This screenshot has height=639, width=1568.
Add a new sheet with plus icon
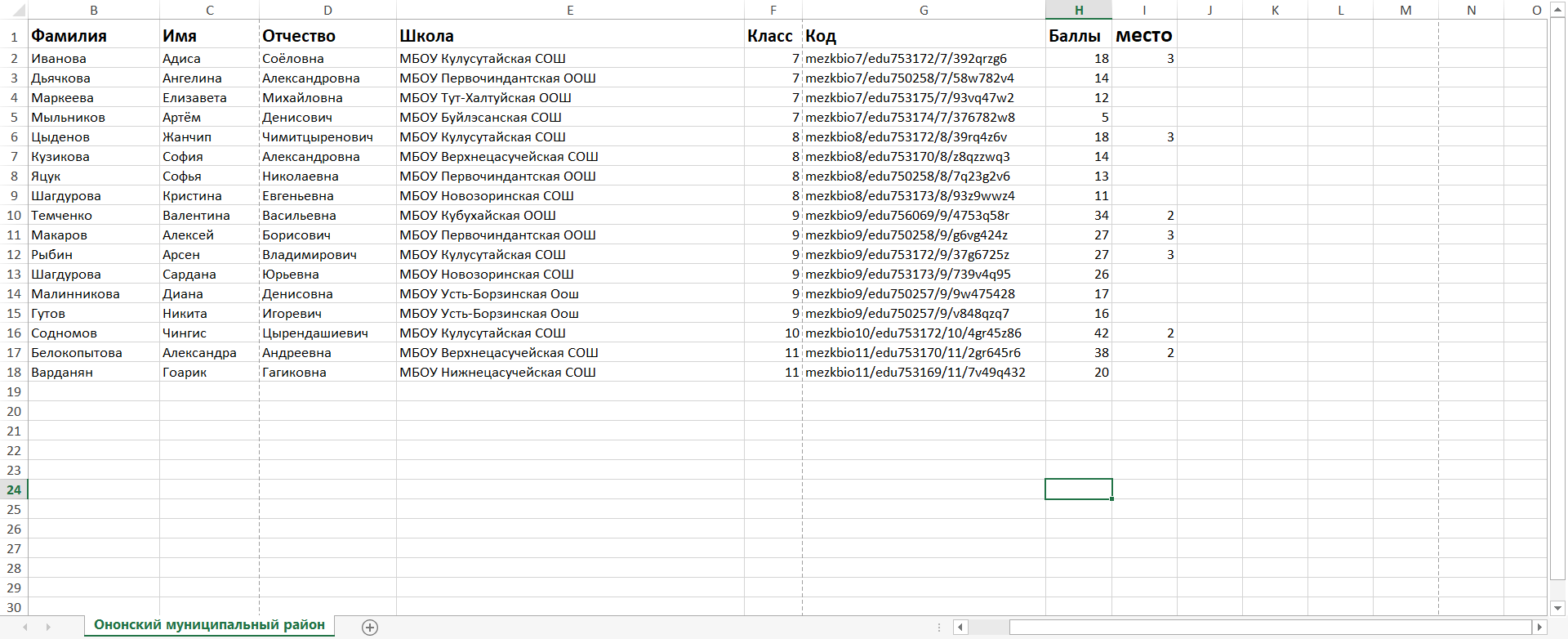(370, 628)
